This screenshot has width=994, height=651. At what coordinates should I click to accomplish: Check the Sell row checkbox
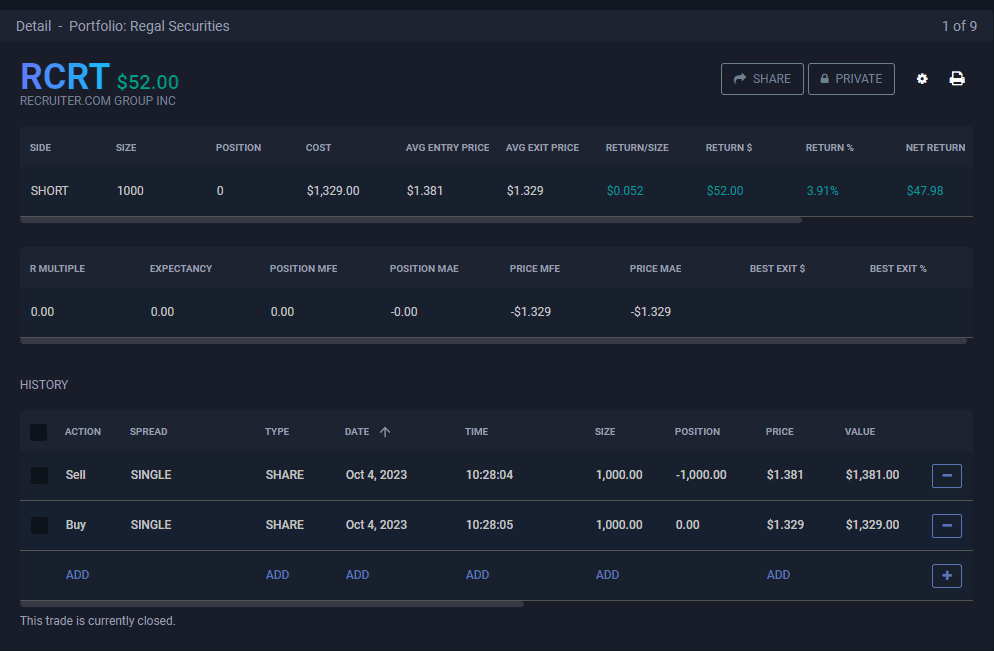[39, 475]
